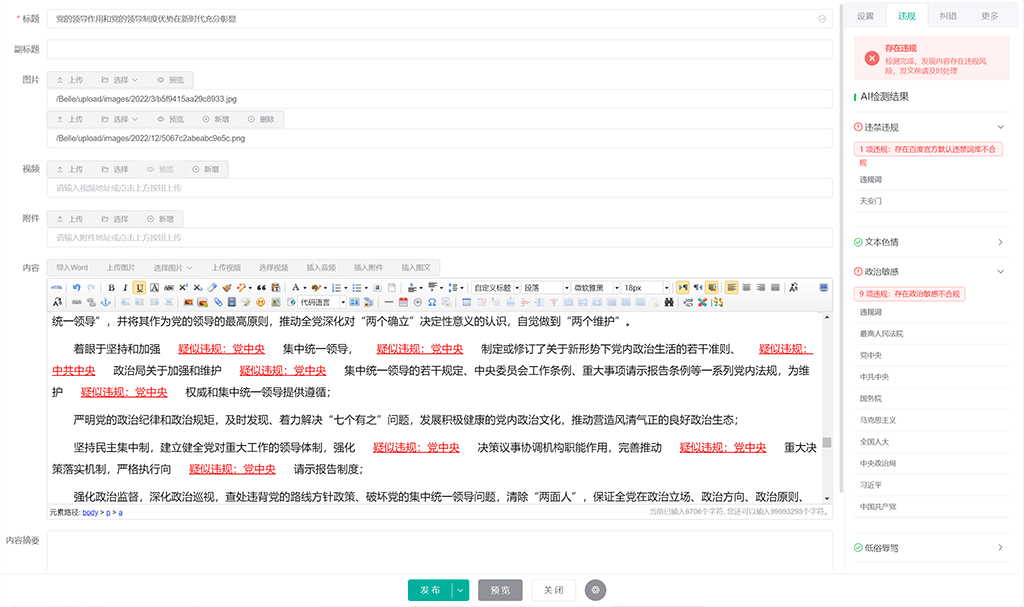Open the emoticon picker in the toolbar
The image size is (1024, 607).
coord(261,302)
